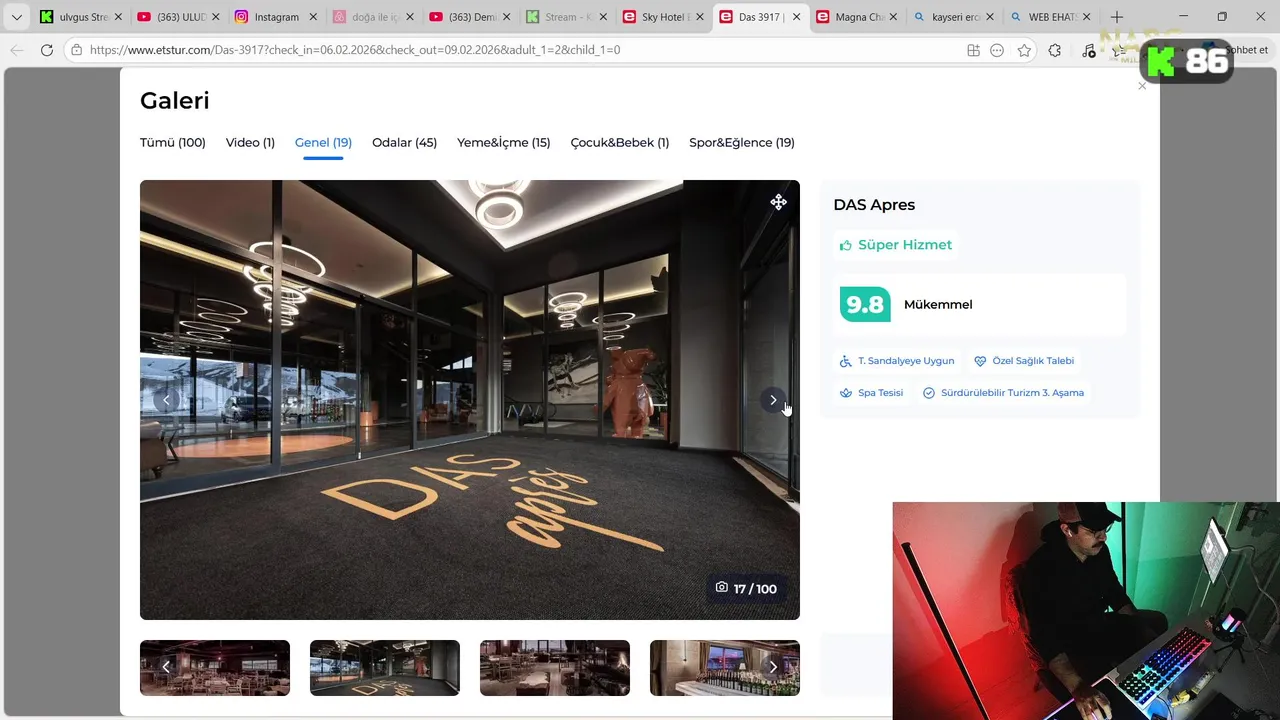Screen dimensions: 1280x720
Task: Switch to the Instagram tab
Action: [275, 17]
